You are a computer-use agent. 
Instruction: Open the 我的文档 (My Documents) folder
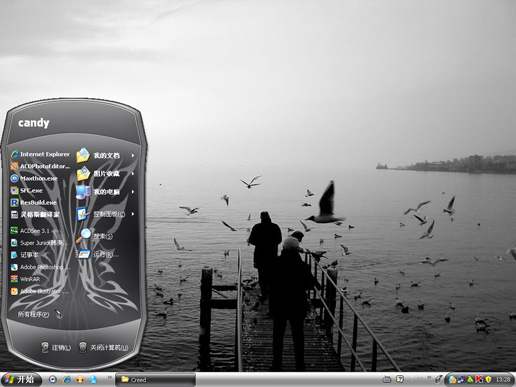[98, 155]
